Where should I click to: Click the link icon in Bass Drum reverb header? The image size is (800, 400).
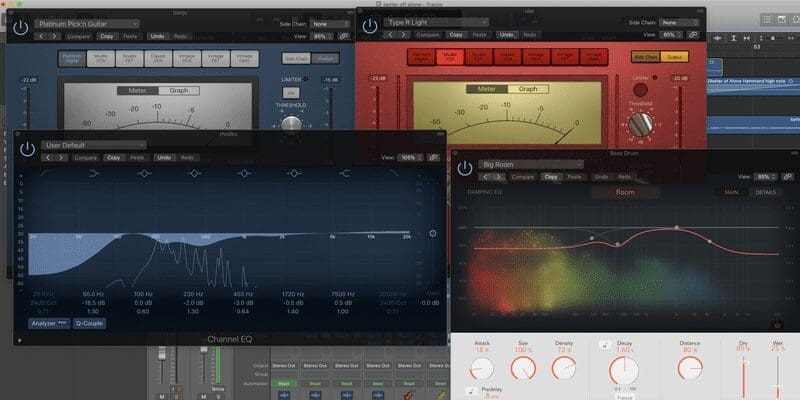[787, 177]
